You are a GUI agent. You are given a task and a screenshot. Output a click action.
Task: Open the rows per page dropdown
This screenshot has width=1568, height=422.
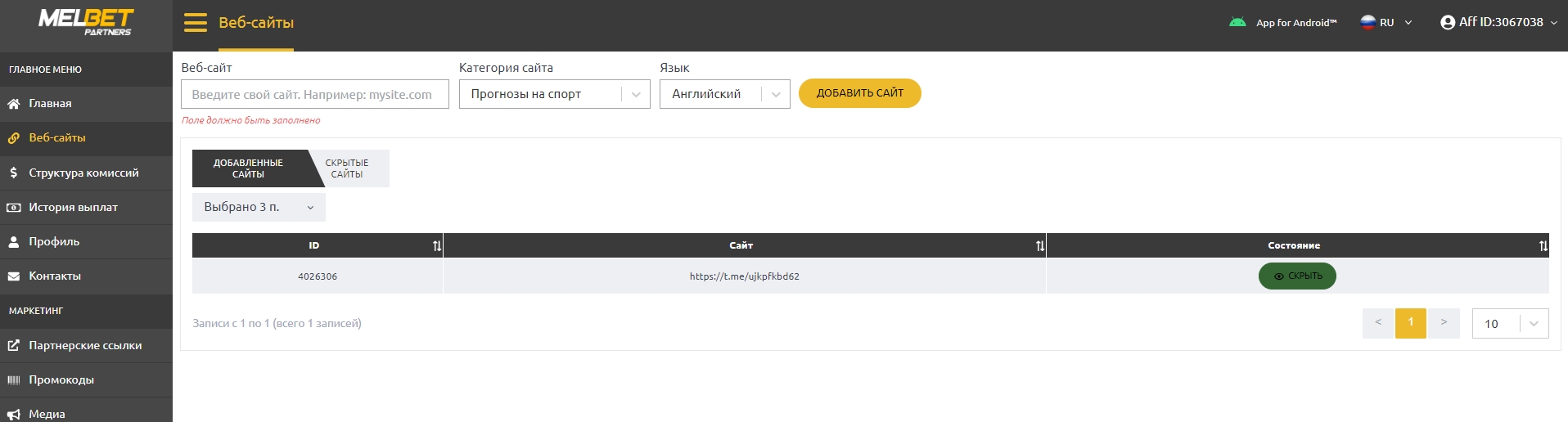pyautogui.click(x=1510, y=324)
